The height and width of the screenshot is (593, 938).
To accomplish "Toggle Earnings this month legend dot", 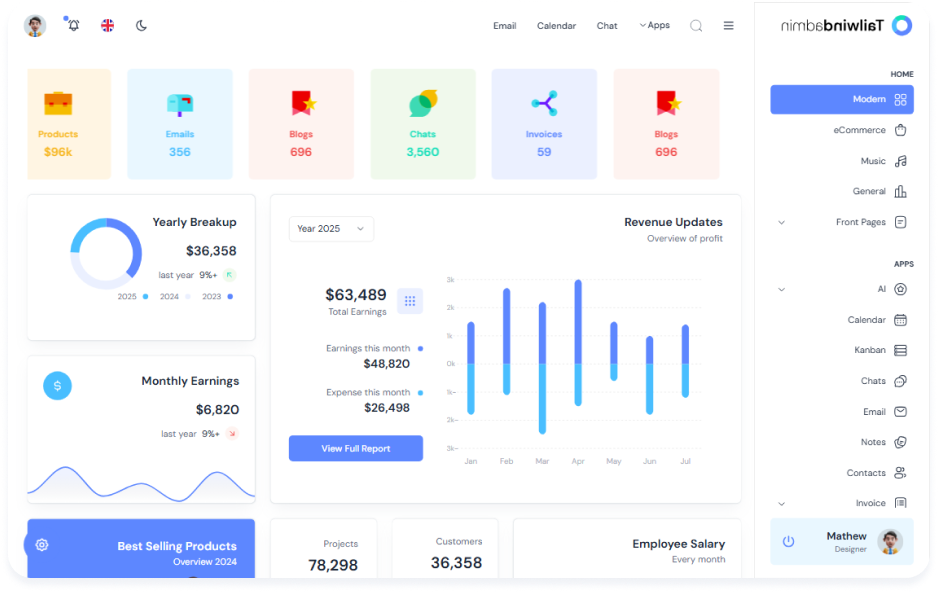I will pyautogui.click(x=420, y=349).
